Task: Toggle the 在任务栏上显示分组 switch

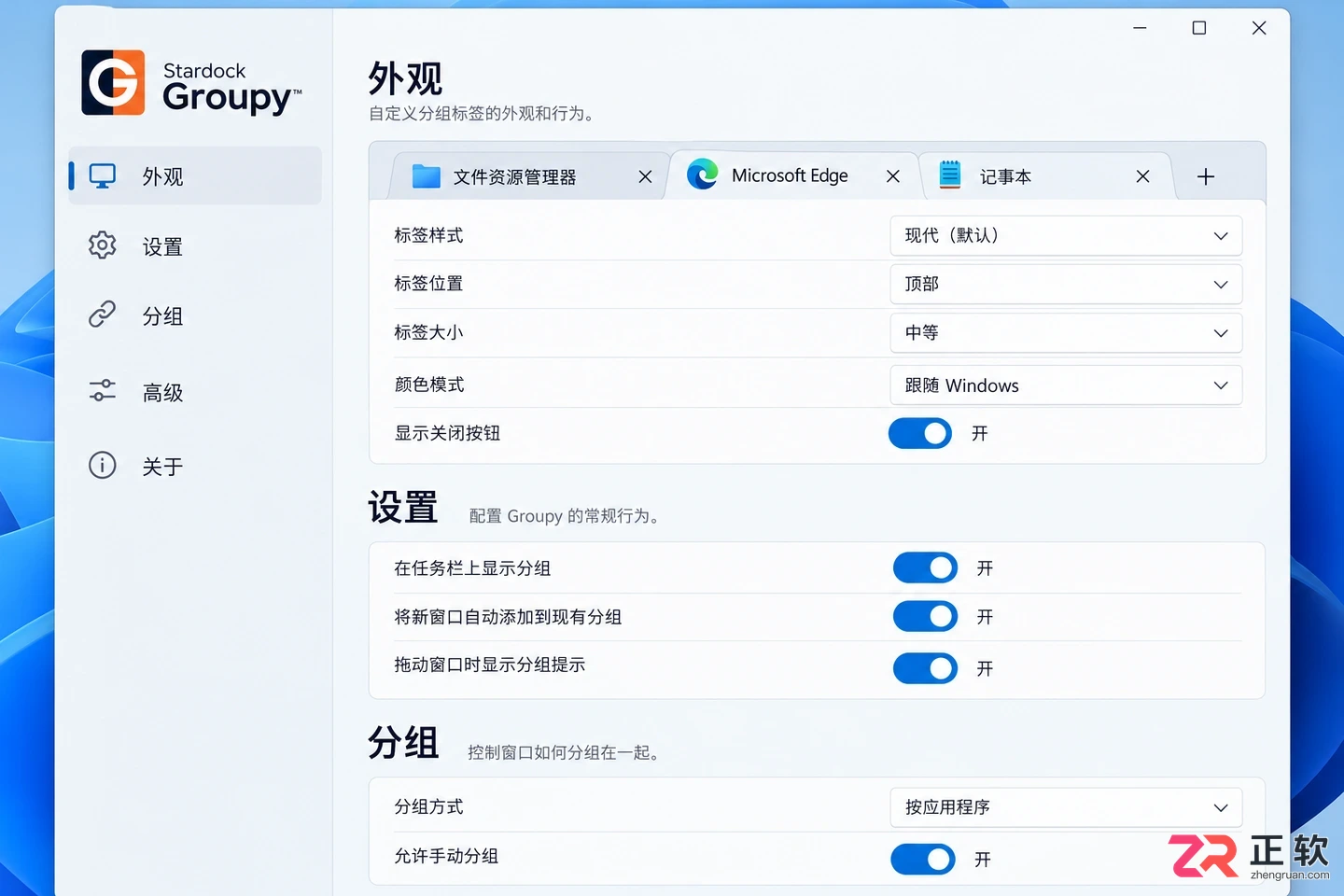Action: 925,567
